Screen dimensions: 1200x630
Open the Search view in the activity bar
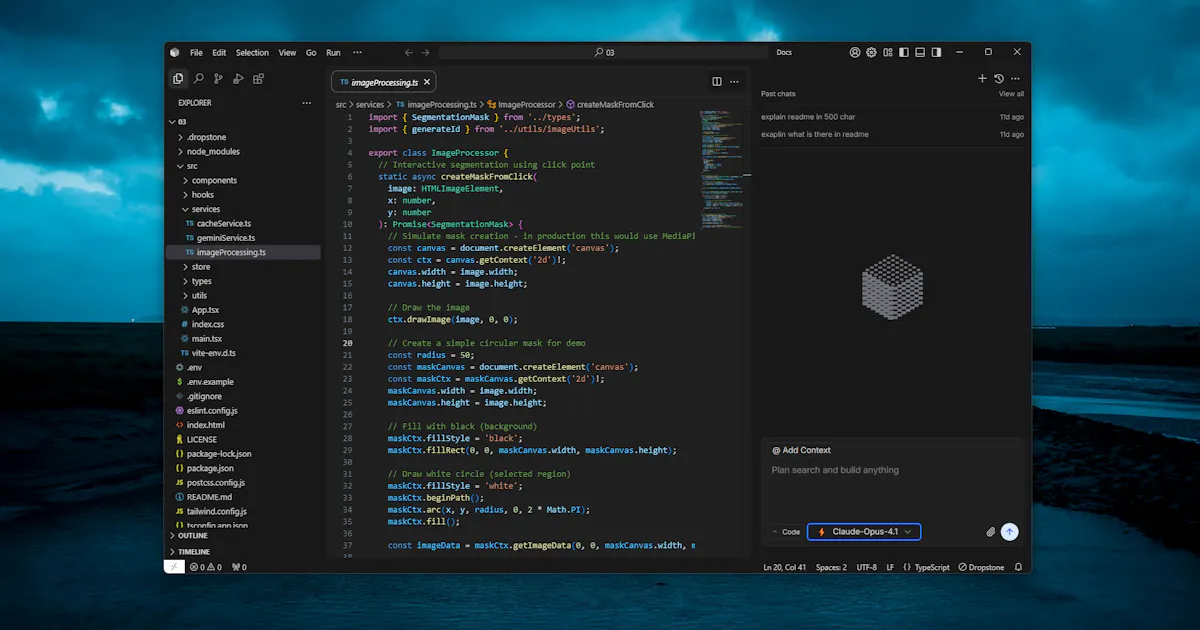click(x=199, y=78)
